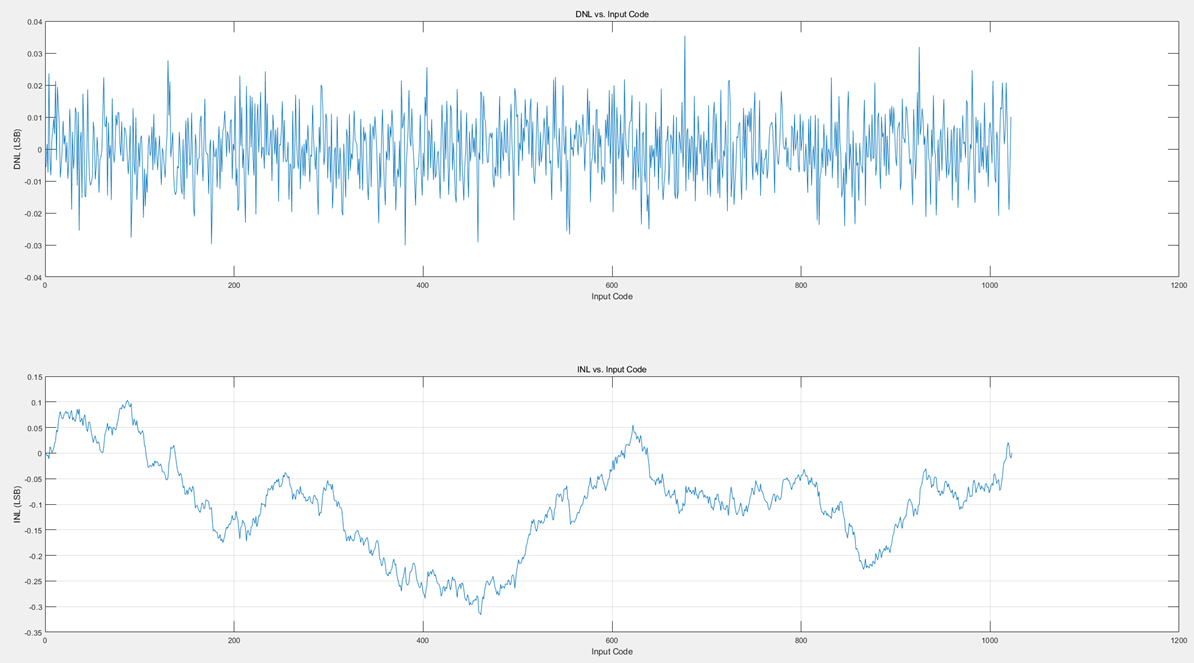Click the Input Code label under the INL plot

(x=613, y=650)
